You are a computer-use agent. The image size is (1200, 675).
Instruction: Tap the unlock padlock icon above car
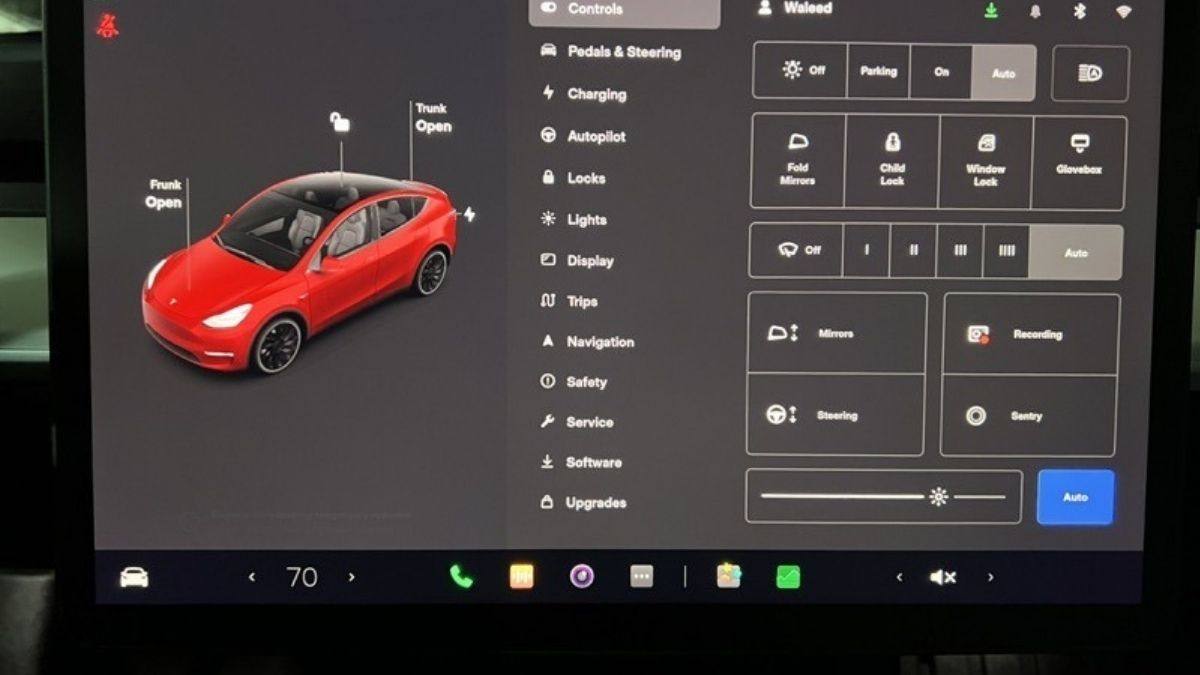pos(340,122)
